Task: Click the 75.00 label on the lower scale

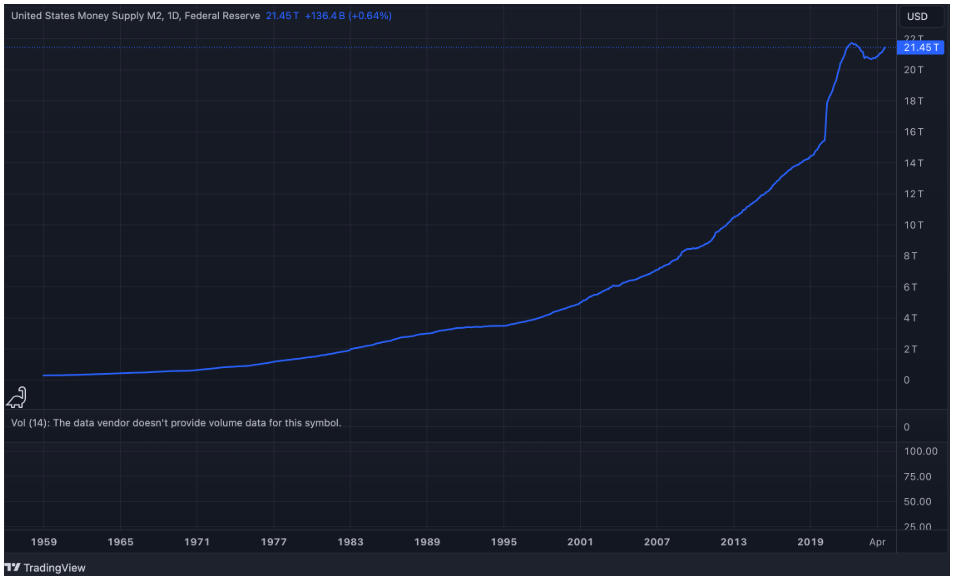Action: (917, 477)
